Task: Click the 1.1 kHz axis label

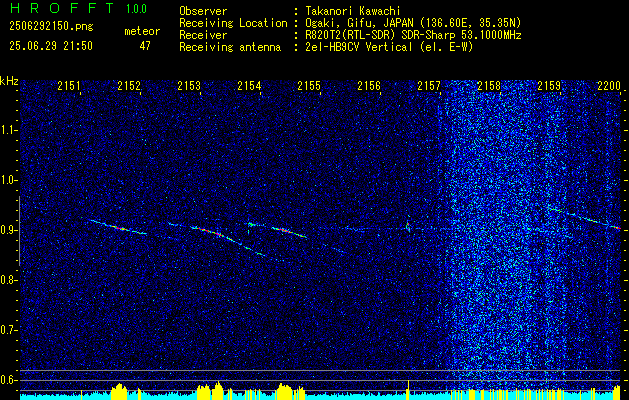Action: [7, 130]
